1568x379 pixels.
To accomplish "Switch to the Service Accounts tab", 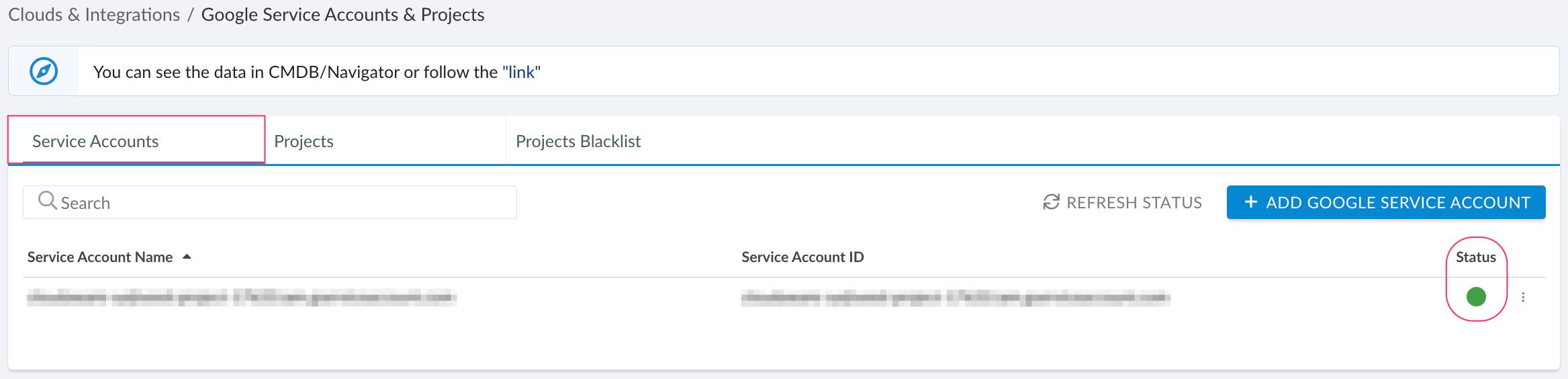I will [x=95, y=141].
